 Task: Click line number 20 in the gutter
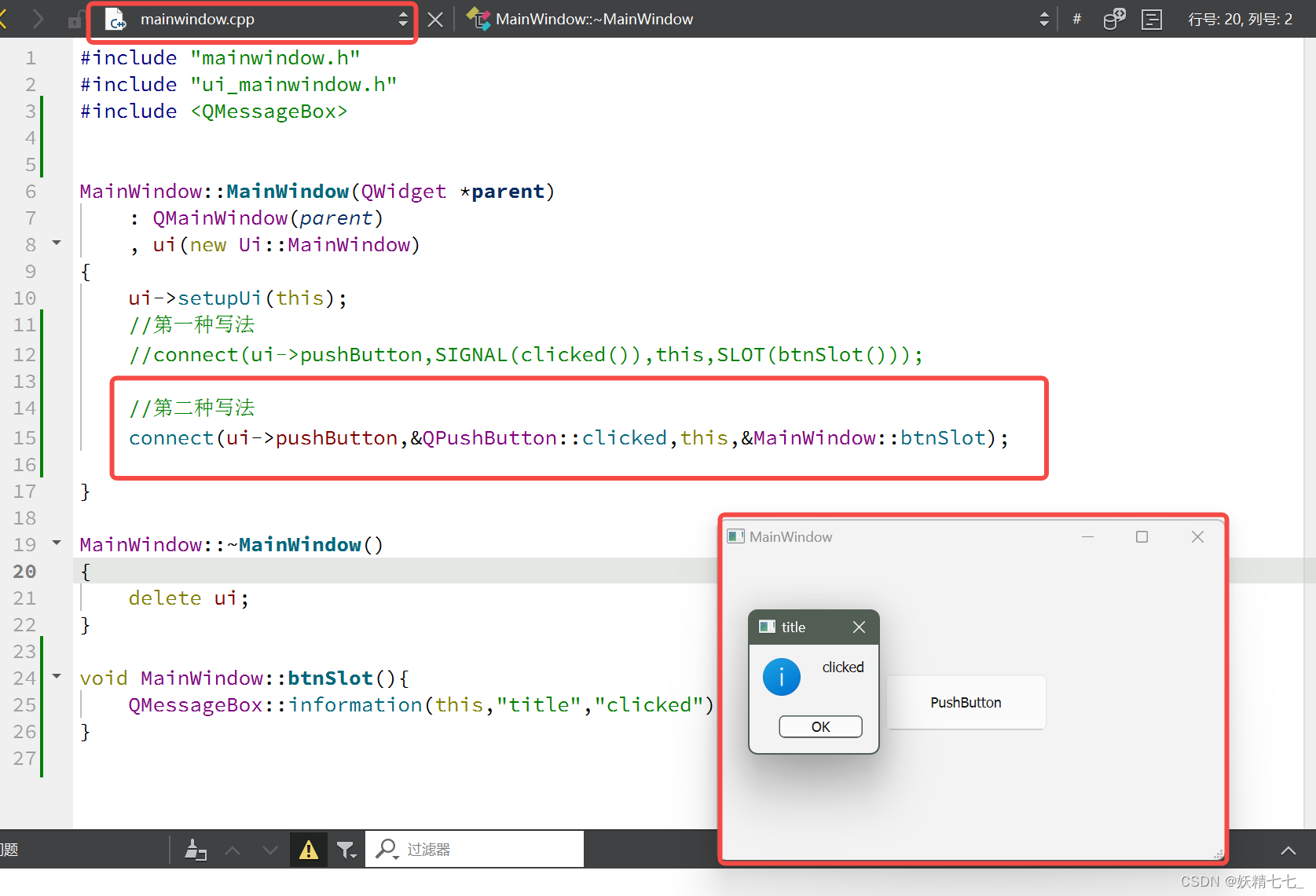point(24,571)
